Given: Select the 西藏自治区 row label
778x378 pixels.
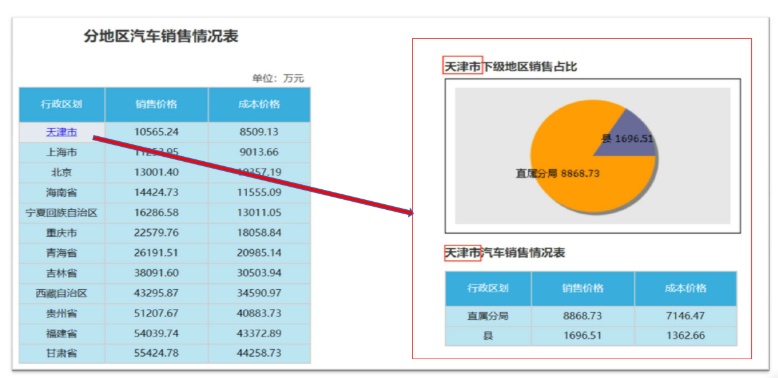Looking at the screenshot, I should 62,293.
